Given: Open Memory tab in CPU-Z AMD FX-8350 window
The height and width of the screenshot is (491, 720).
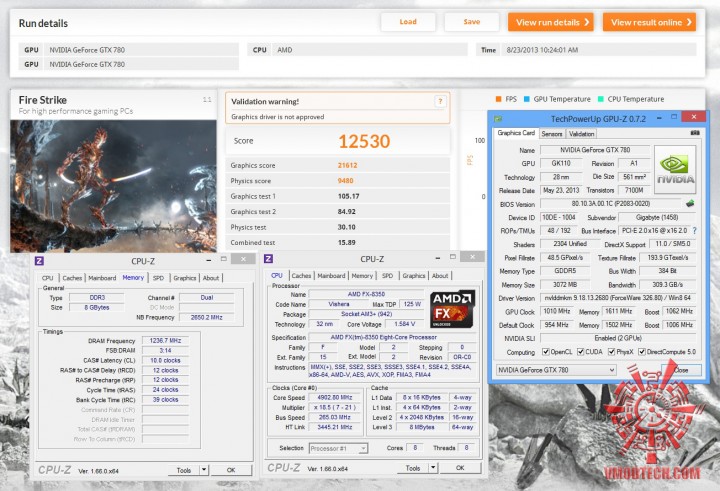Looking at the screenshot, I should point(362,276).
